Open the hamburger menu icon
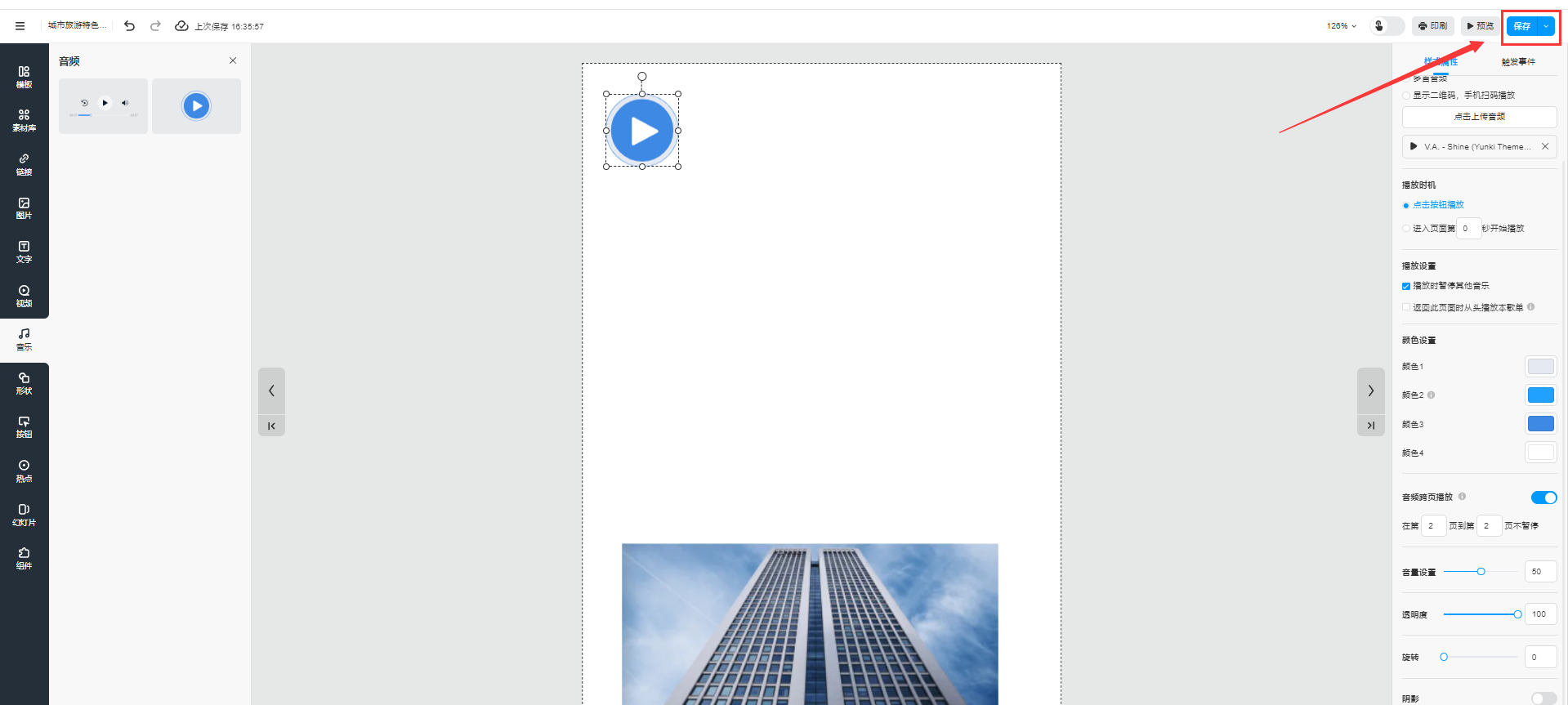Screen dimensions: 1568x705 pos(20,26)
